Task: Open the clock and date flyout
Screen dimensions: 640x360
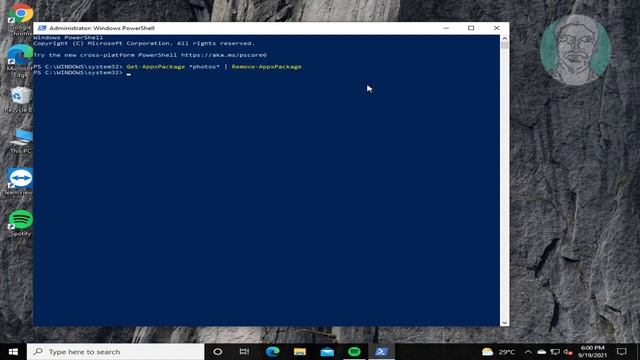Action: [x=592, y=352]
